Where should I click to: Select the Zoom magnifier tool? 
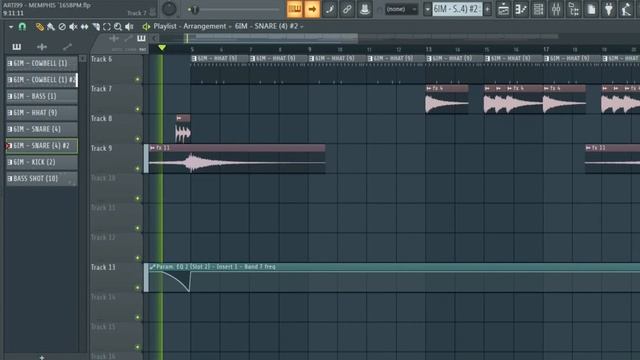118,27
